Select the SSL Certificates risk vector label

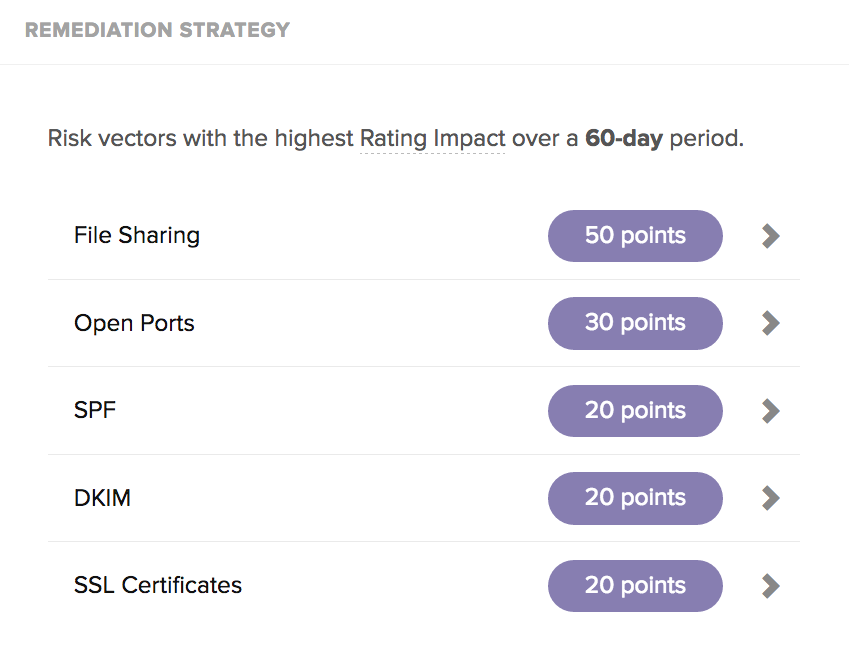157,585
